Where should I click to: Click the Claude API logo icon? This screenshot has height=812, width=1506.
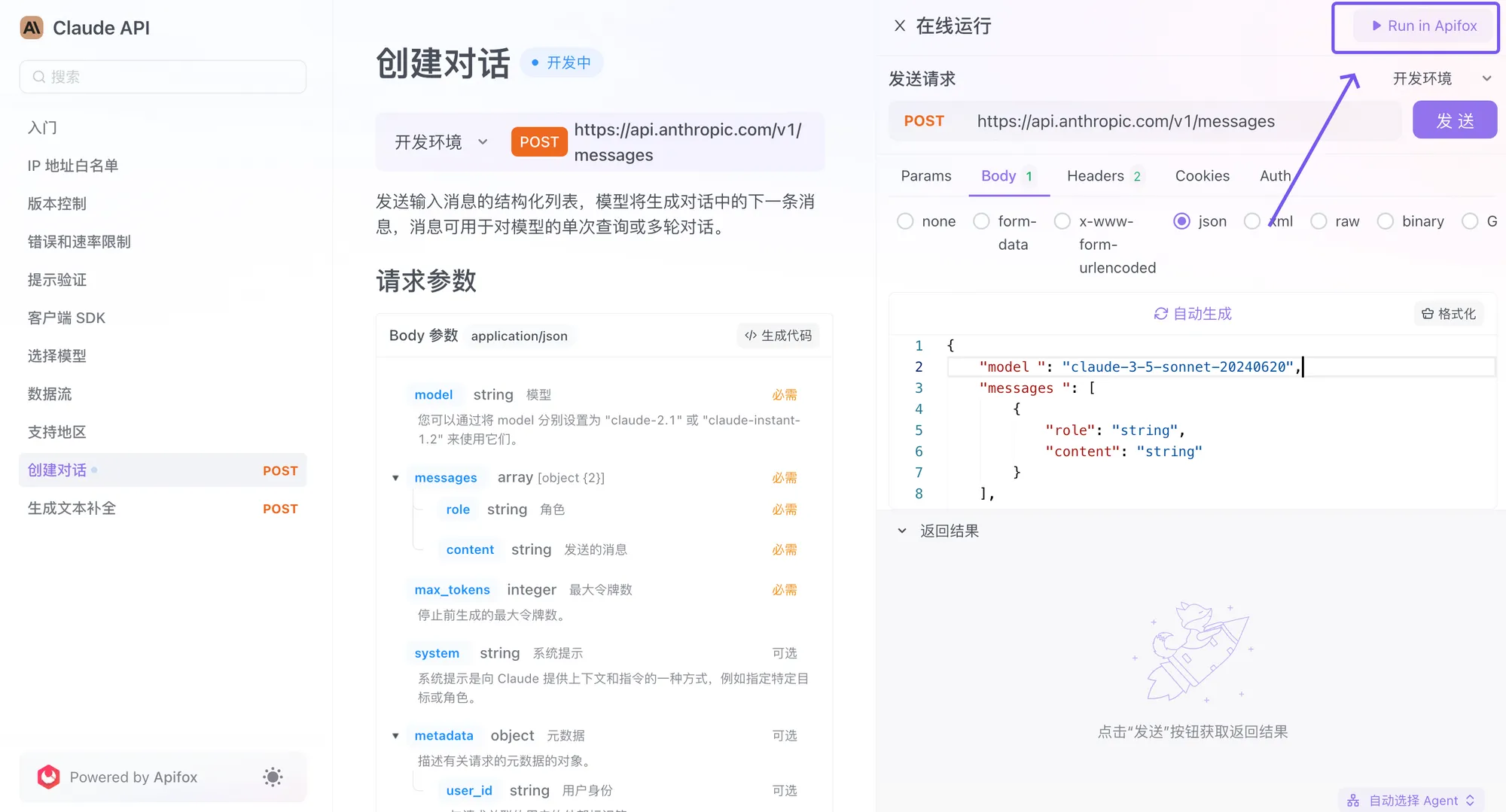click(x=32, y=28)
